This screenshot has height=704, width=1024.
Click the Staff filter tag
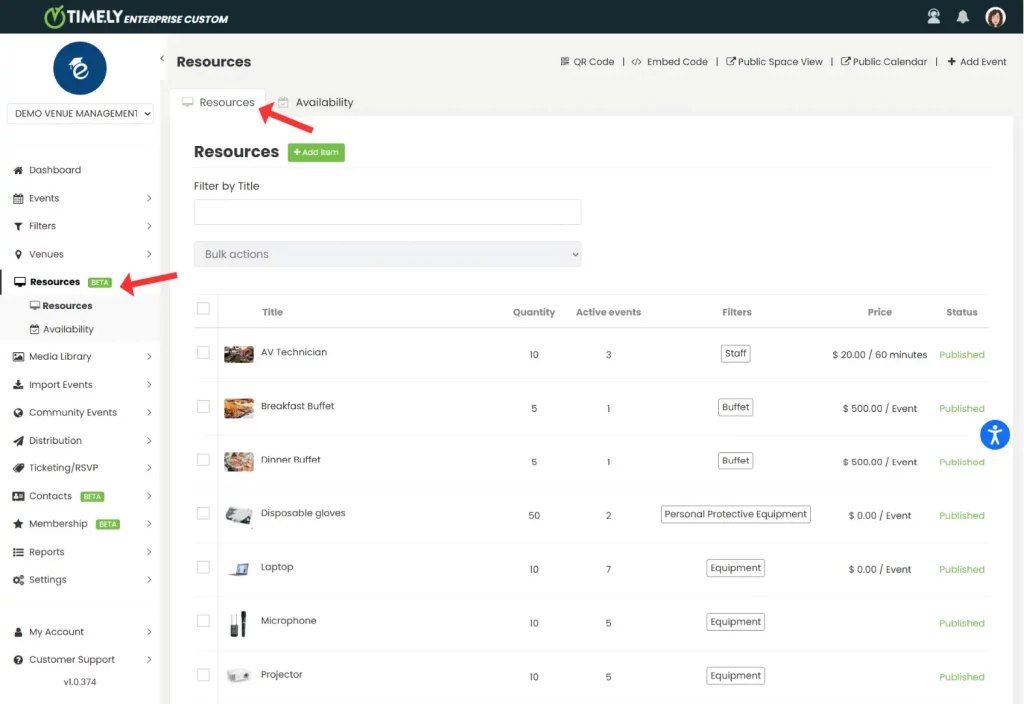click(x=735, y=353)
